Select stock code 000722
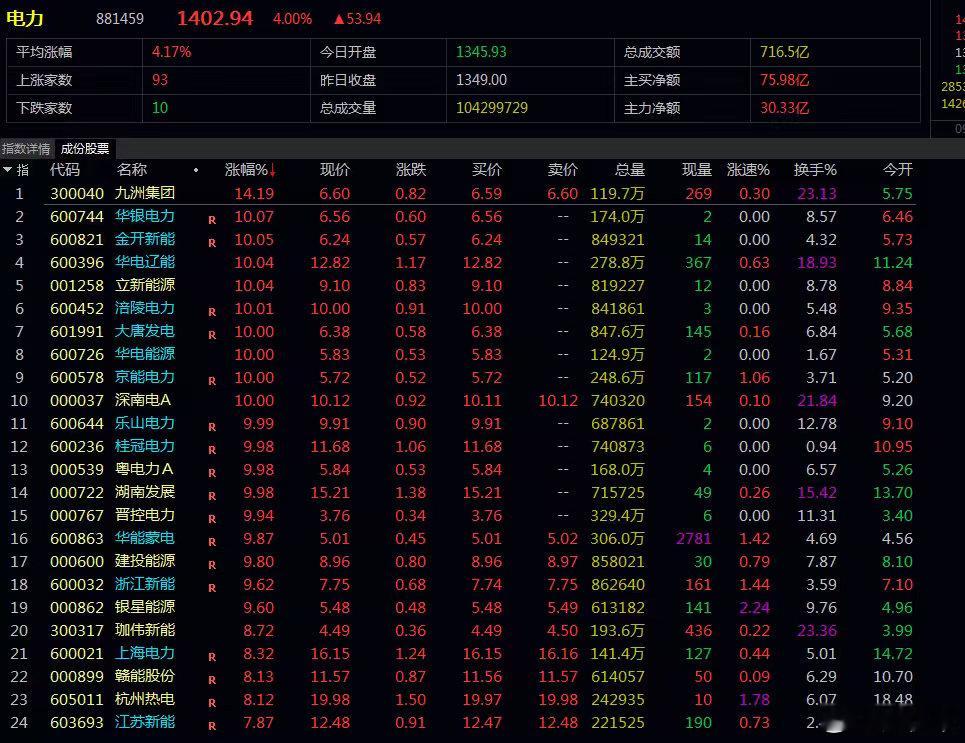 click(x=77, y=492)
